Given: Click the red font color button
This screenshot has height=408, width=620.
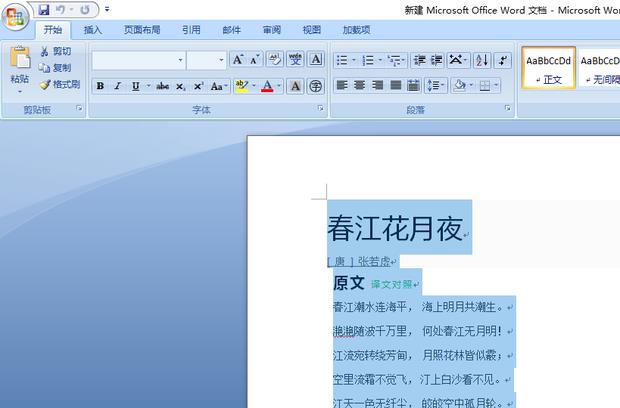Looking at the screenshot, I should 266,87.
